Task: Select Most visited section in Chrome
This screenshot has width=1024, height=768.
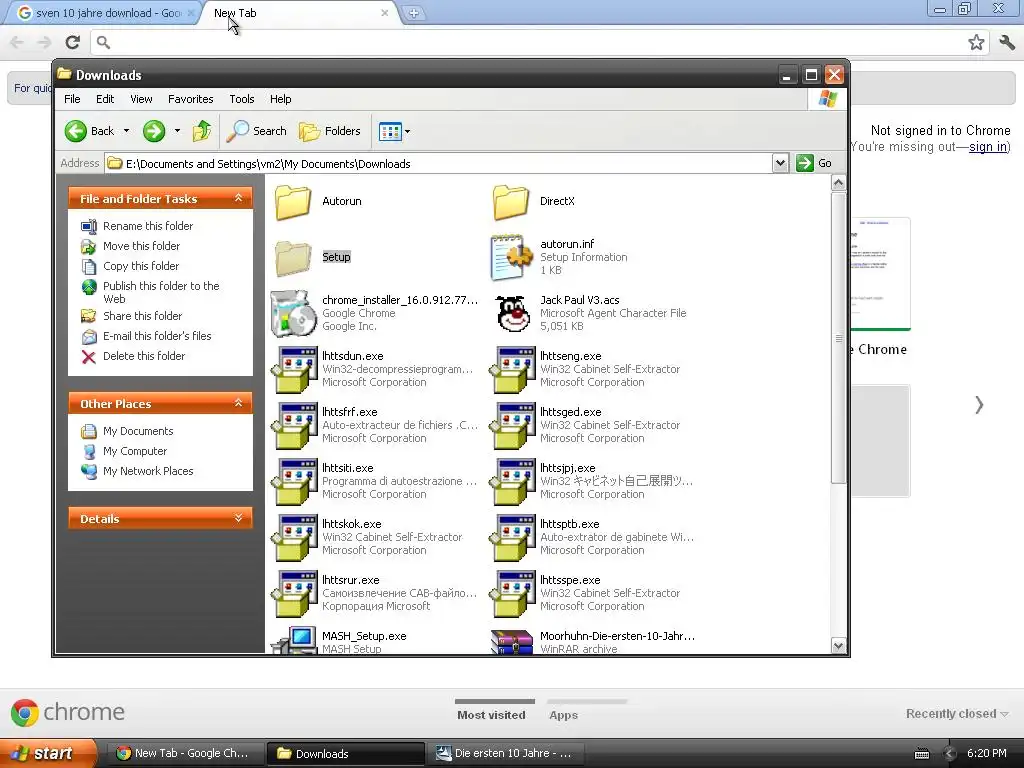Action: point(491,715)
